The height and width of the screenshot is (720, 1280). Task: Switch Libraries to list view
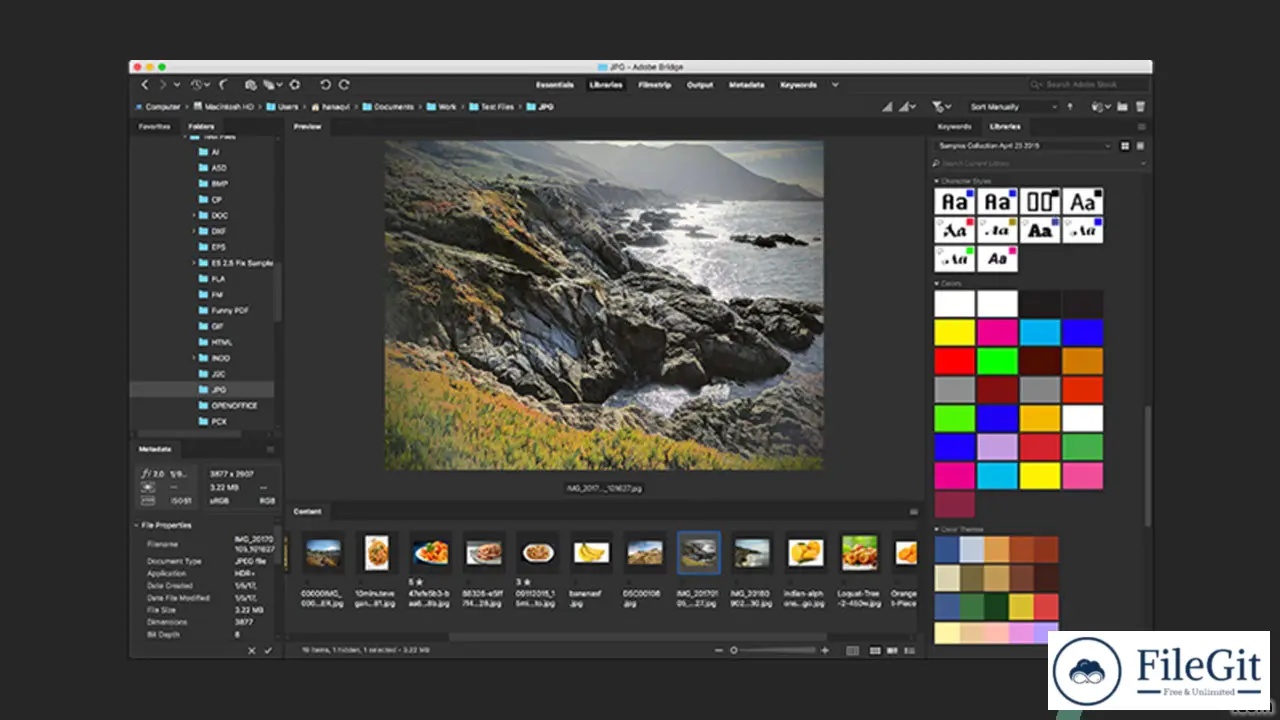1140,146
